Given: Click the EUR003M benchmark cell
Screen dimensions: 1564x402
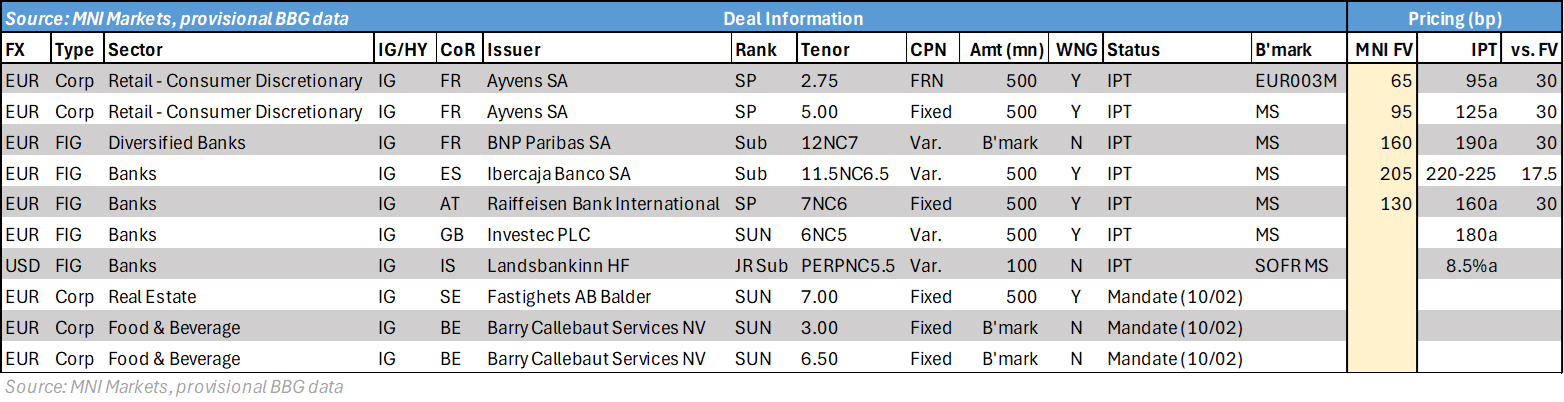Looking at the screenshot, I should [x=1294, y=80].
